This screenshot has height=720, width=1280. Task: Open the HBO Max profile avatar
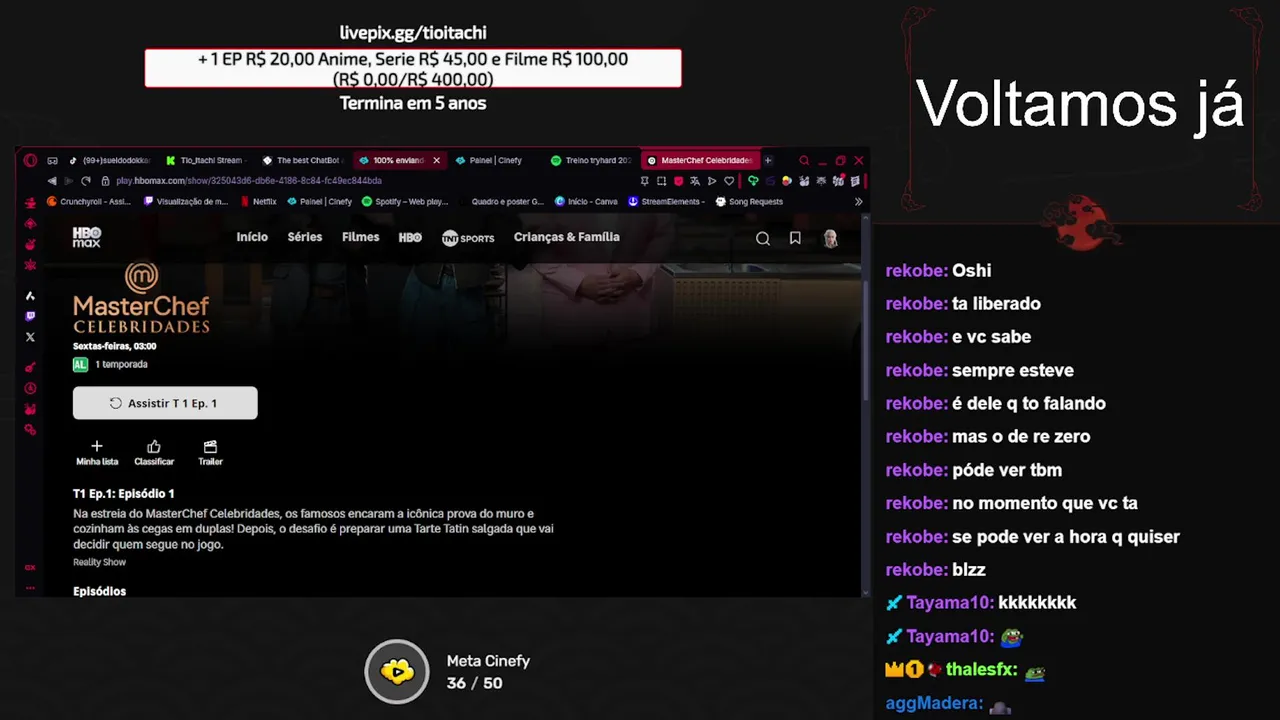point(830,238)
